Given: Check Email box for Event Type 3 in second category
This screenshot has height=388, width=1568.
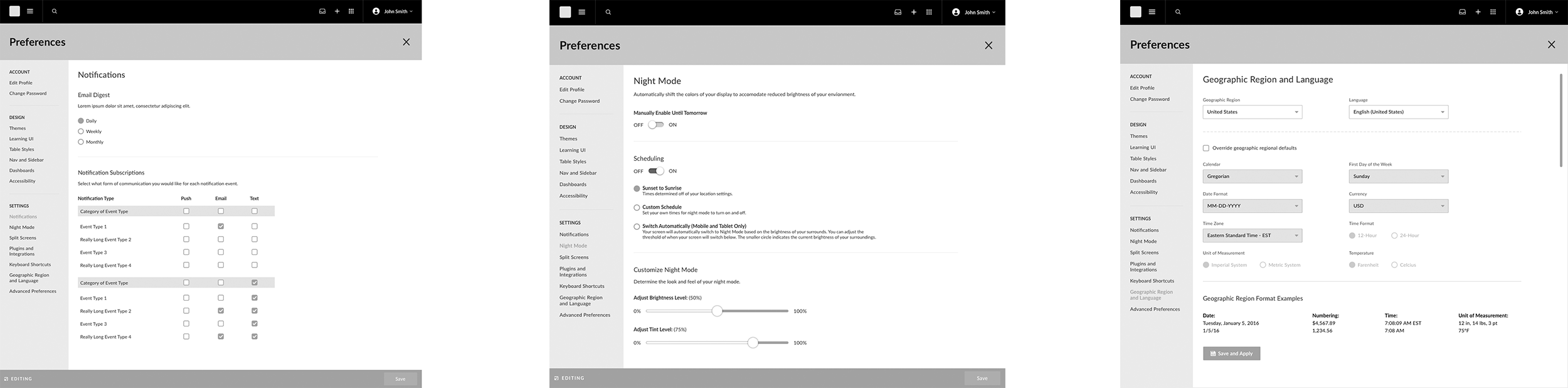Looking at the screenshot, I should tap(221, 324).
